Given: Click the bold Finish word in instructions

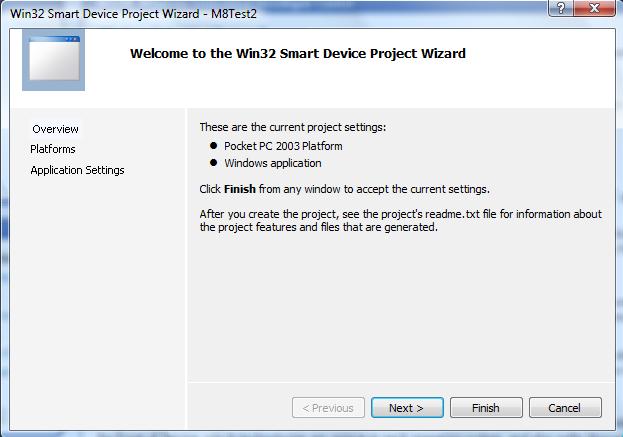Looking at the screenshot, I should pos(240,189).
